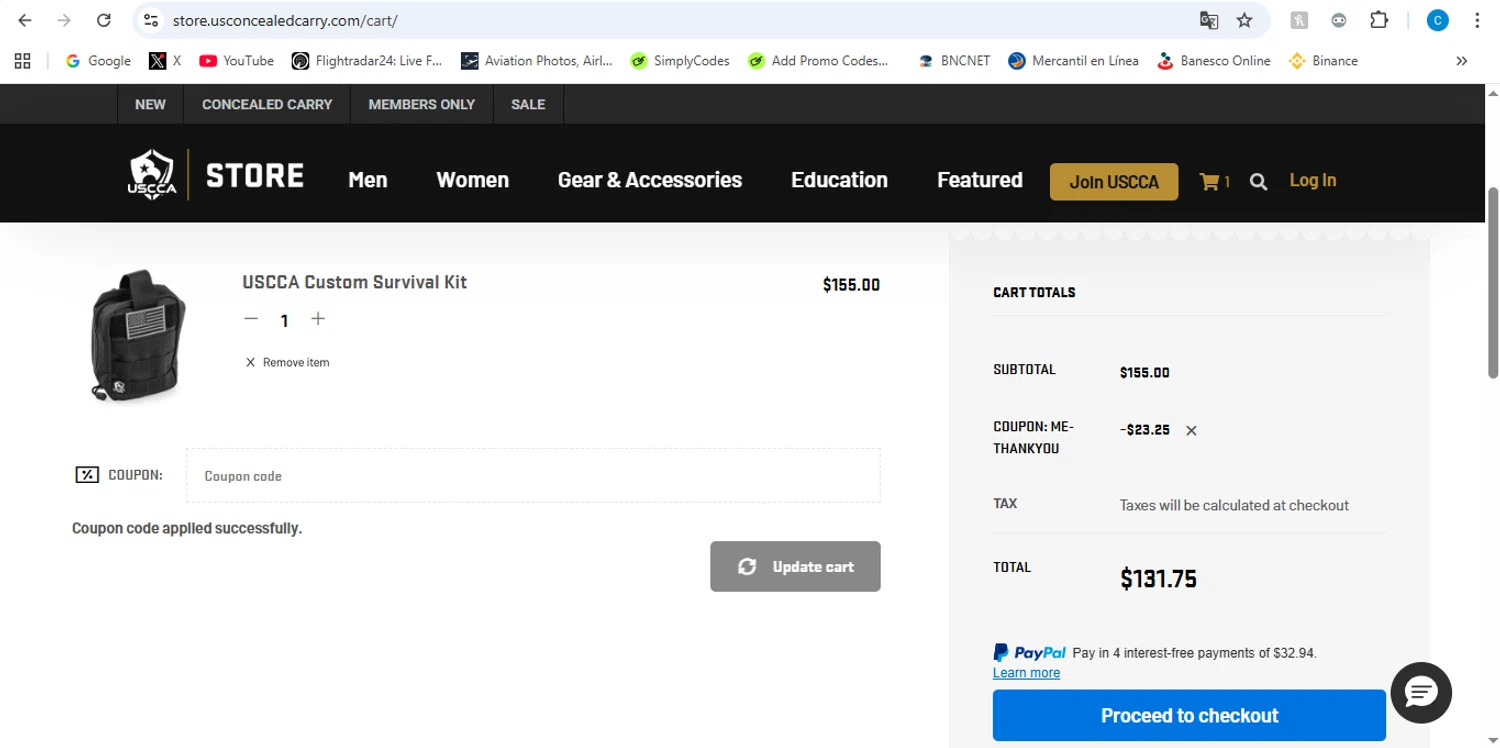
Task: Click 'Coupon code applied successfully.' message
Action: [x=187, y=528]
